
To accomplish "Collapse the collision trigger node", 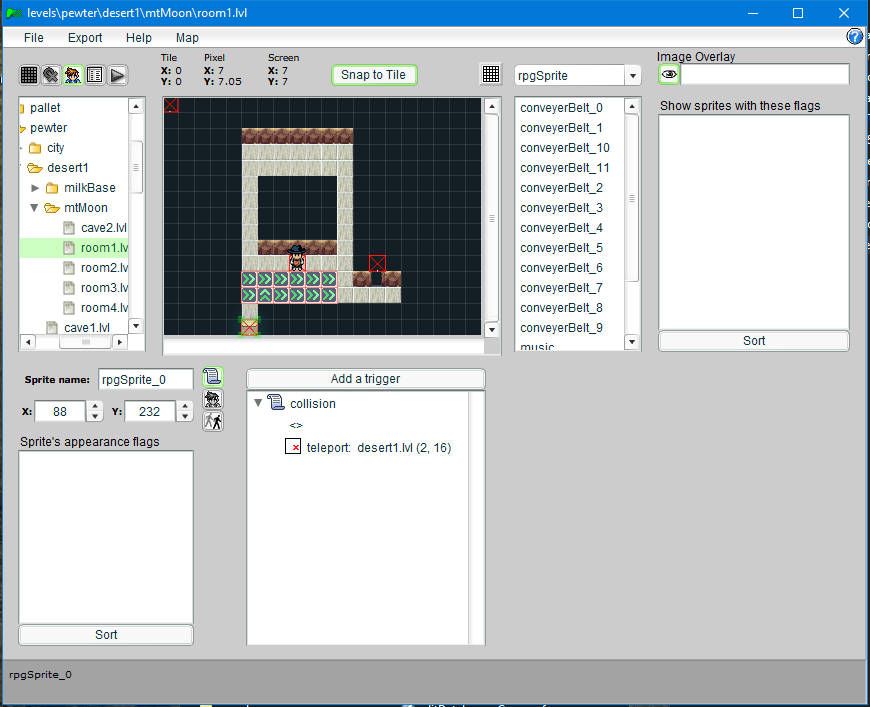I will [259, 404].
